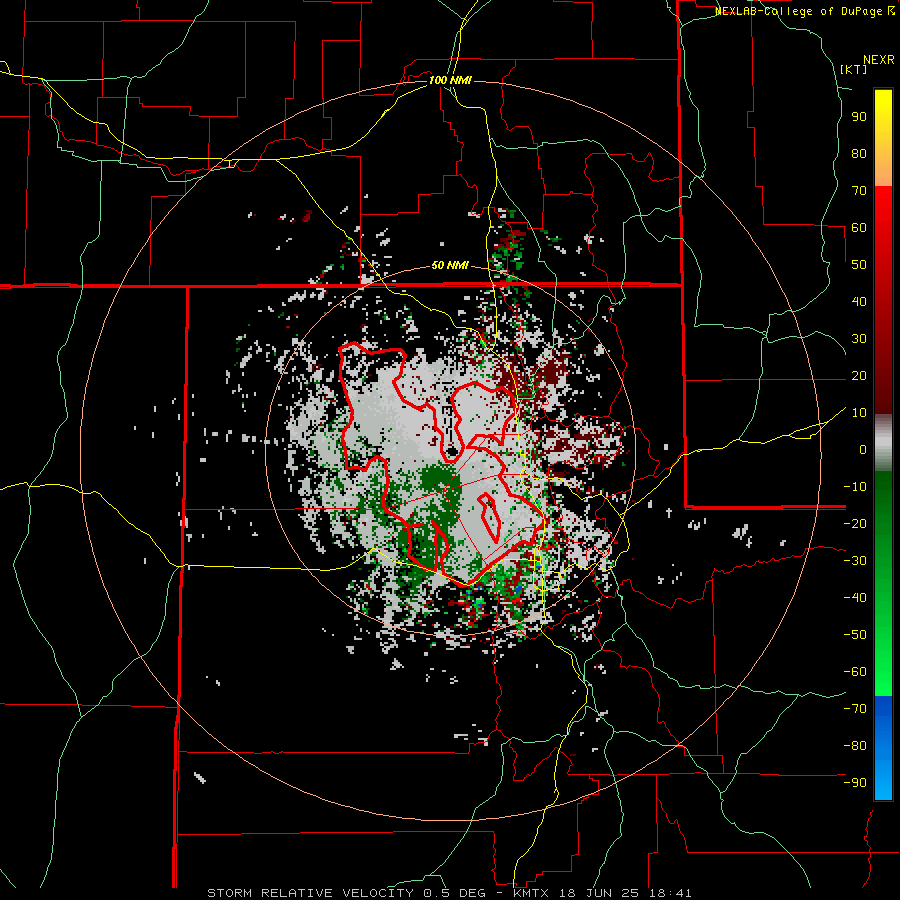
Task: Click the yellow top segment of color bar
Action: click(x=883, y=137)
